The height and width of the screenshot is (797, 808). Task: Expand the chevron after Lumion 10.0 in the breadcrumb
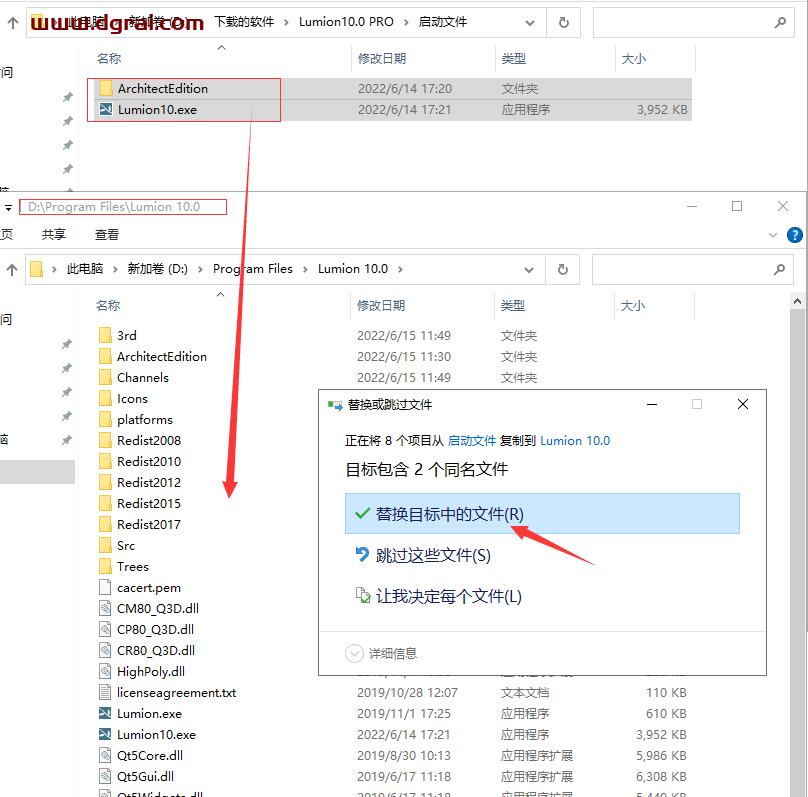pos(400,269)
